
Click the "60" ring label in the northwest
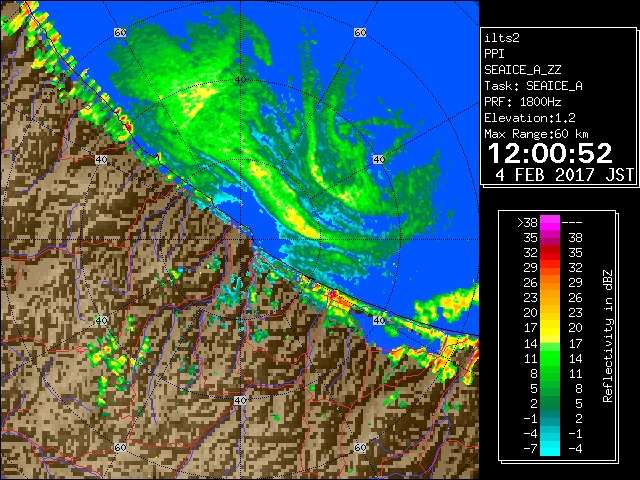(120, 32)
